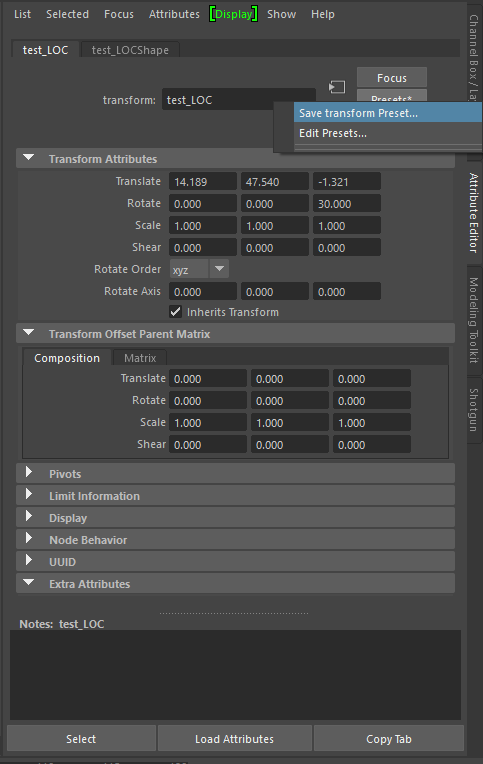Click the Presets* button

click(392, 96)
